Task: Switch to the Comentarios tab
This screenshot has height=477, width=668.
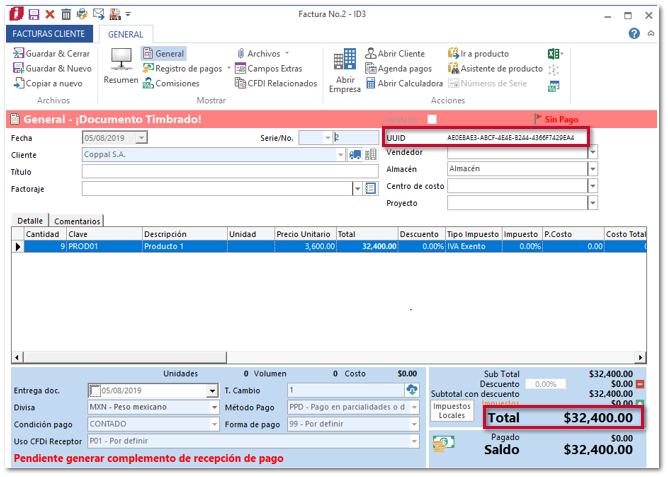Action: click(x=77, y=220)
